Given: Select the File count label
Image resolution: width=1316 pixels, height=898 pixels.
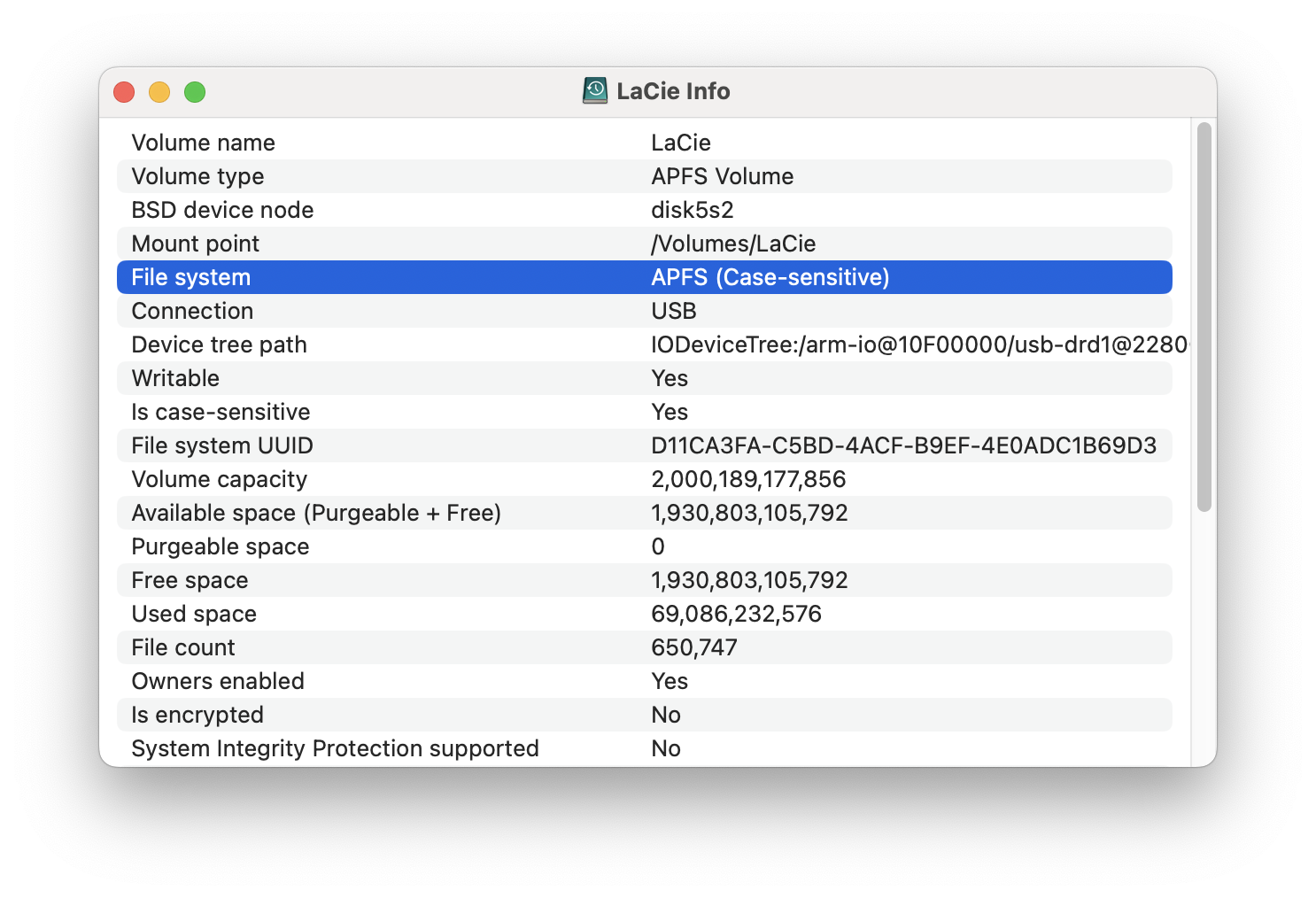Looking at the screenshot, I should click(x=183, y=647).
